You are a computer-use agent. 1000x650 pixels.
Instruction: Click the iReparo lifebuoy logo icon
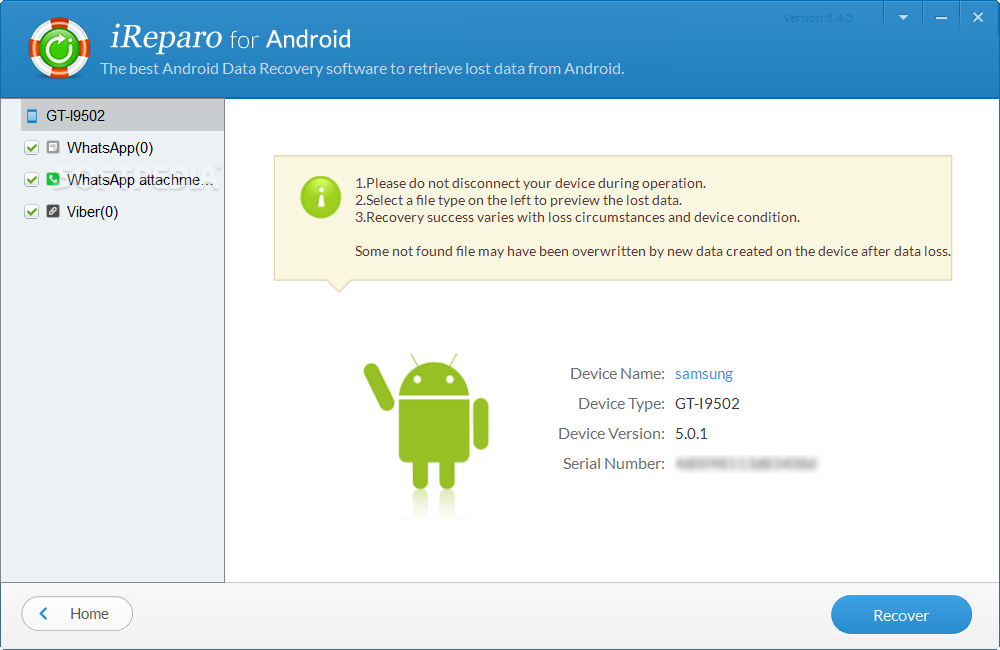[59, 48]
